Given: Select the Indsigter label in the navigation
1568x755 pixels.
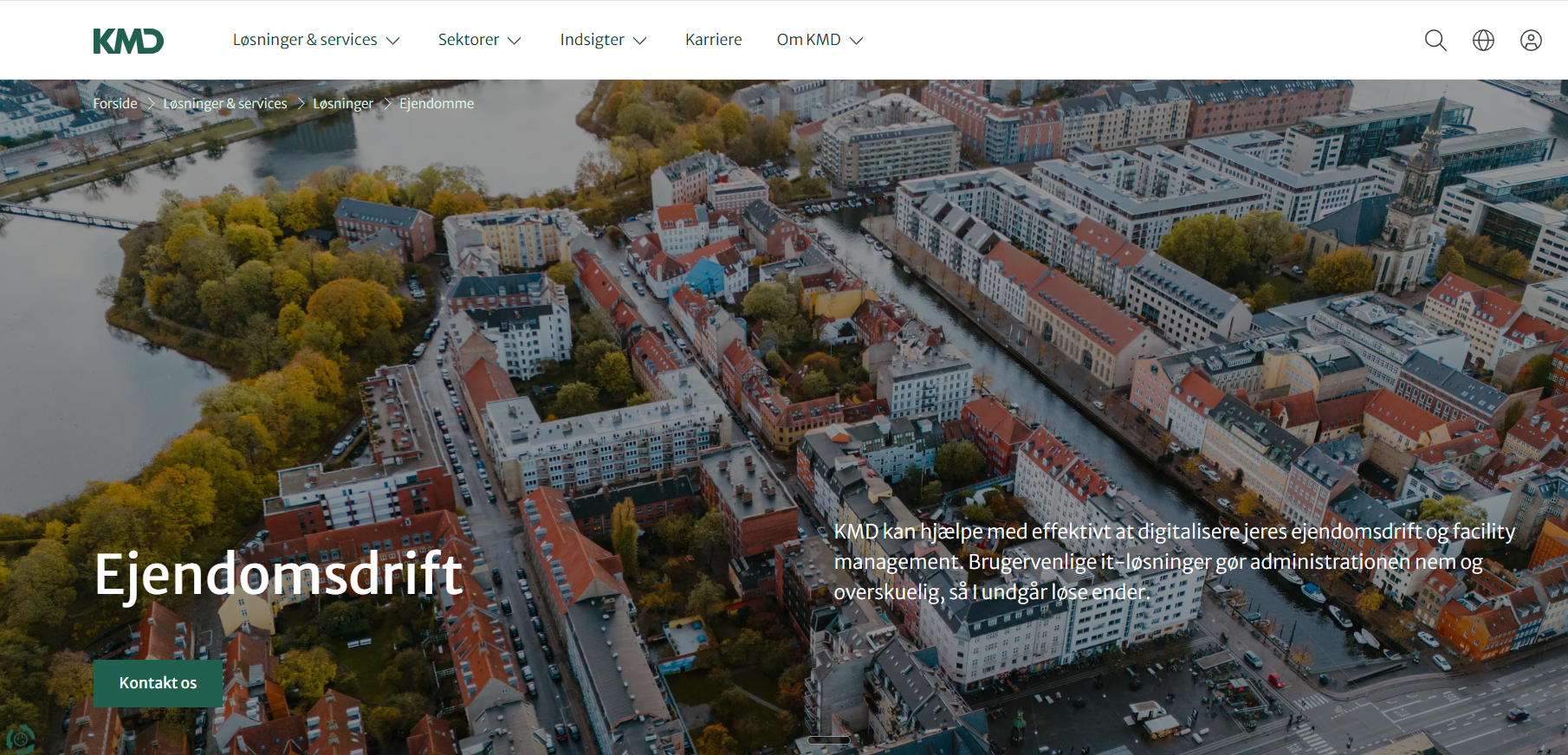Looking at the screenshot, I should pyautogui.click(x=593, y=40).
